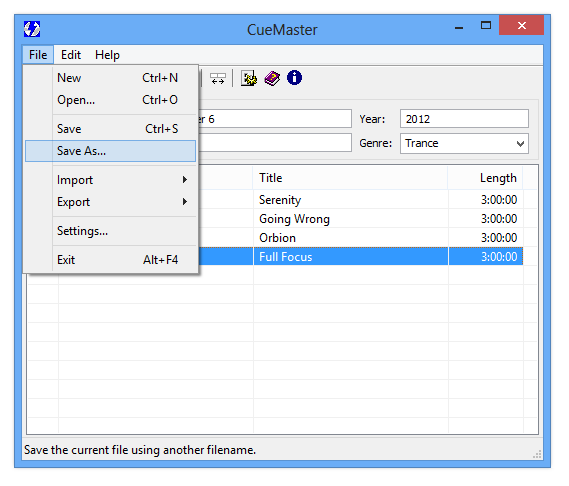Open the purple help book icon
The height and width of the screenshot is (486, 569).
point(272,78)
